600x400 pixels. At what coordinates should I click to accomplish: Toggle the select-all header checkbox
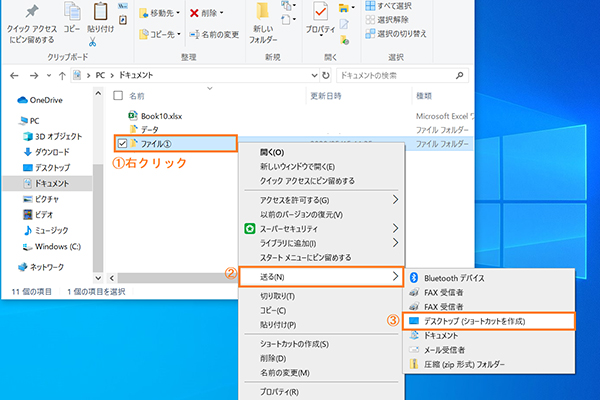click(118, 96)
